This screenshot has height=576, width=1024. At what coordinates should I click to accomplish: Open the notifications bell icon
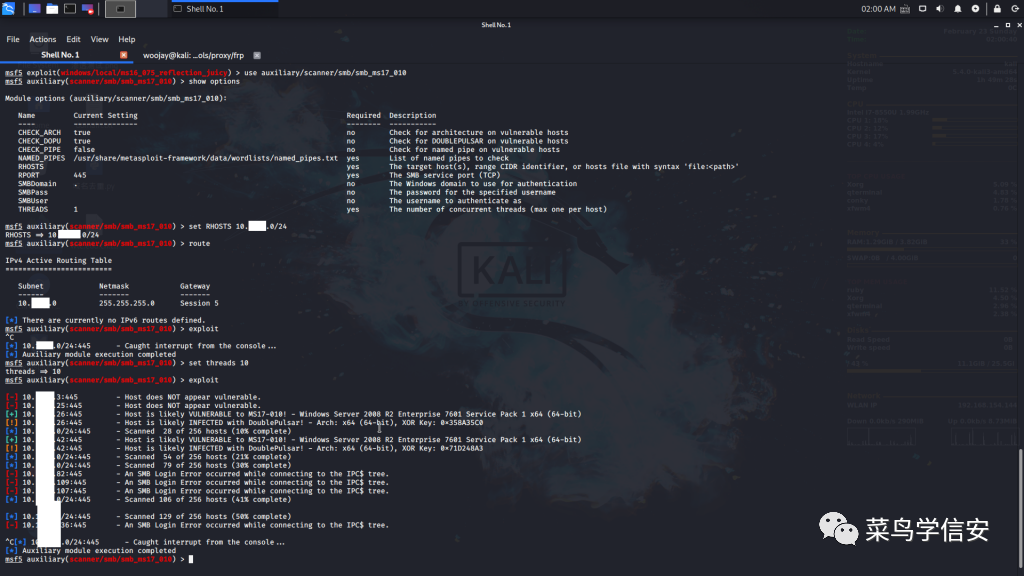(957, 8)
